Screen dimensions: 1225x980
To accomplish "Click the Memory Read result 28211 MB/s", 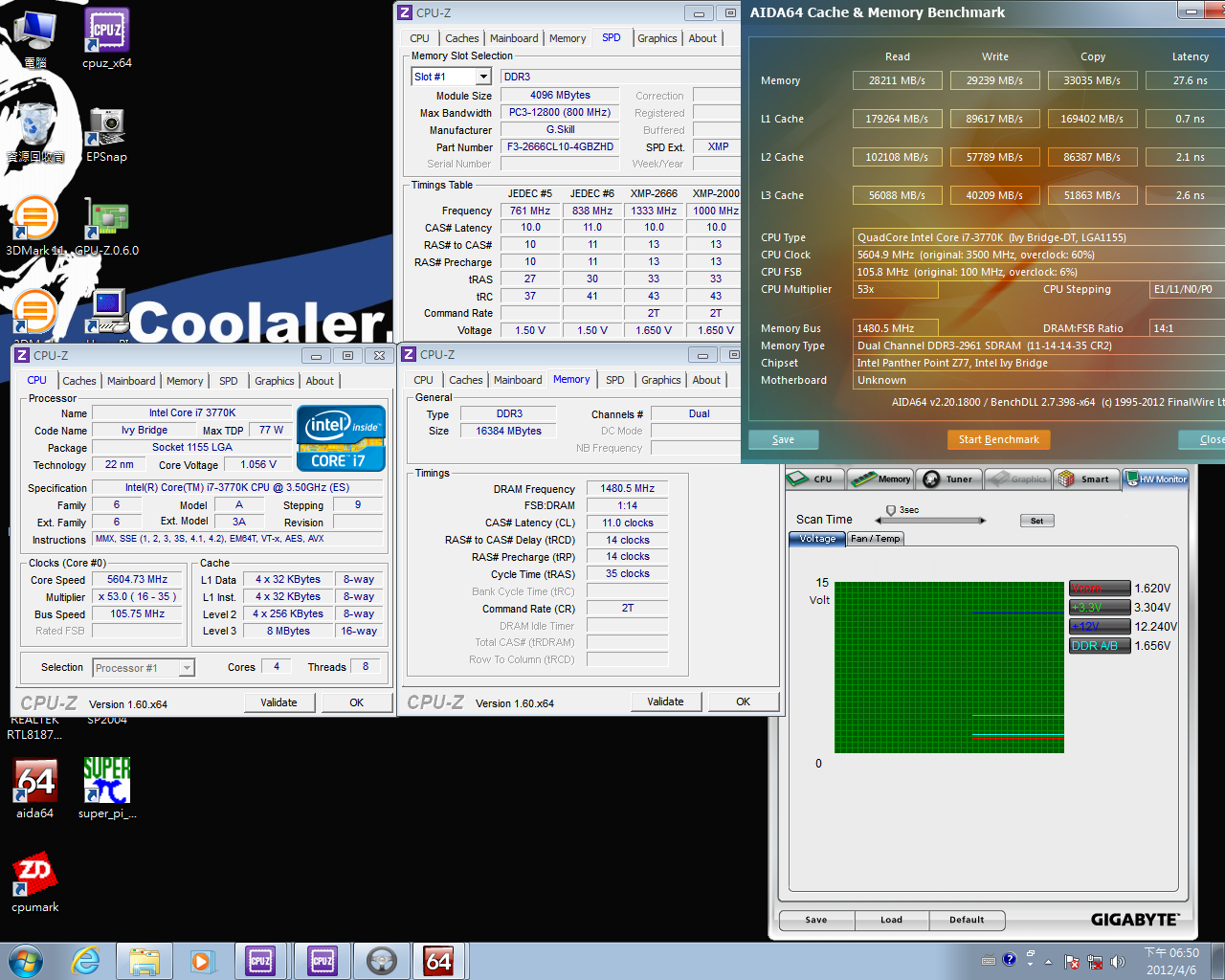I will point(897,80).
